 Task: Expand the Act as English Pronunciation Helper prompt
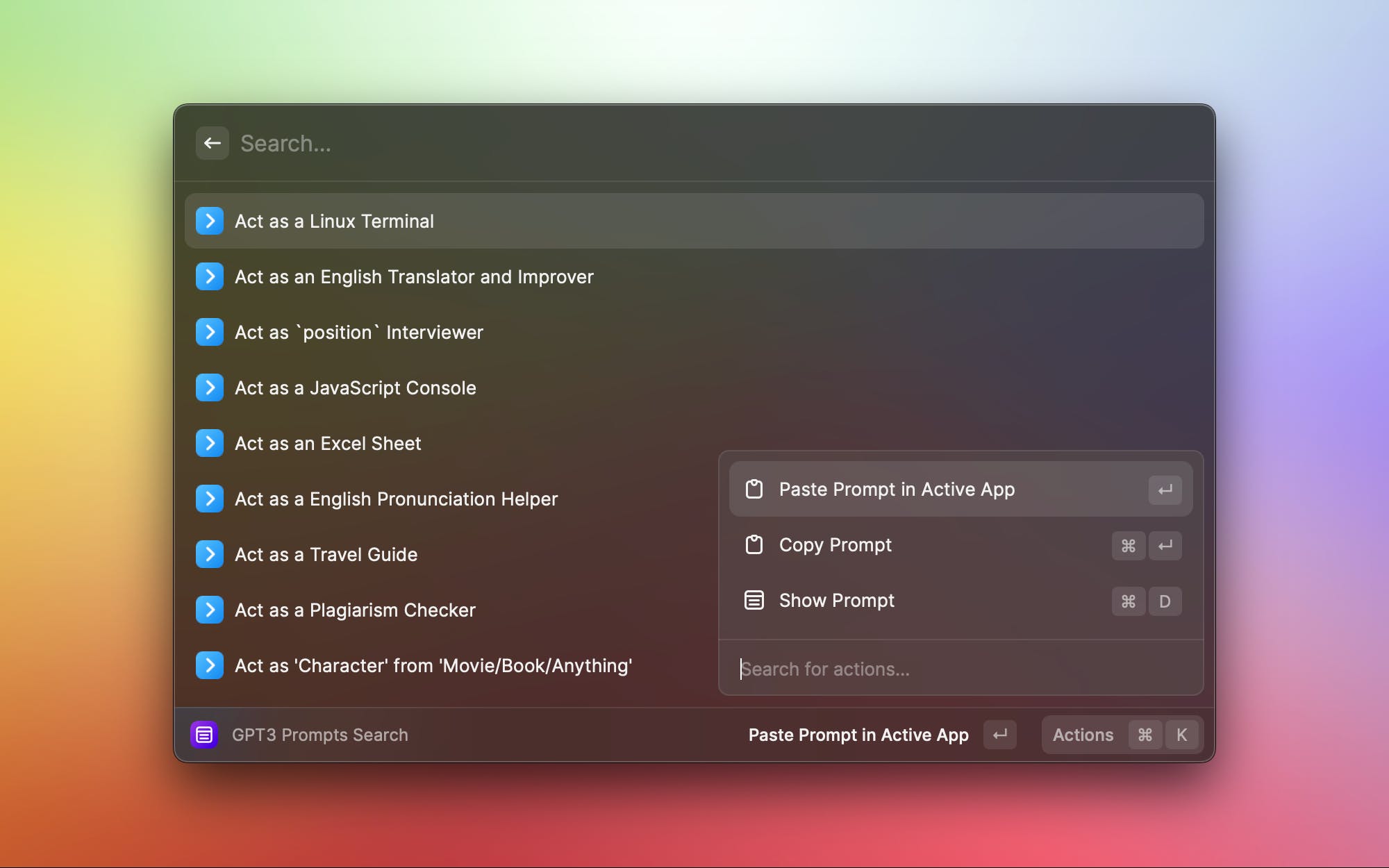[209, 498]
